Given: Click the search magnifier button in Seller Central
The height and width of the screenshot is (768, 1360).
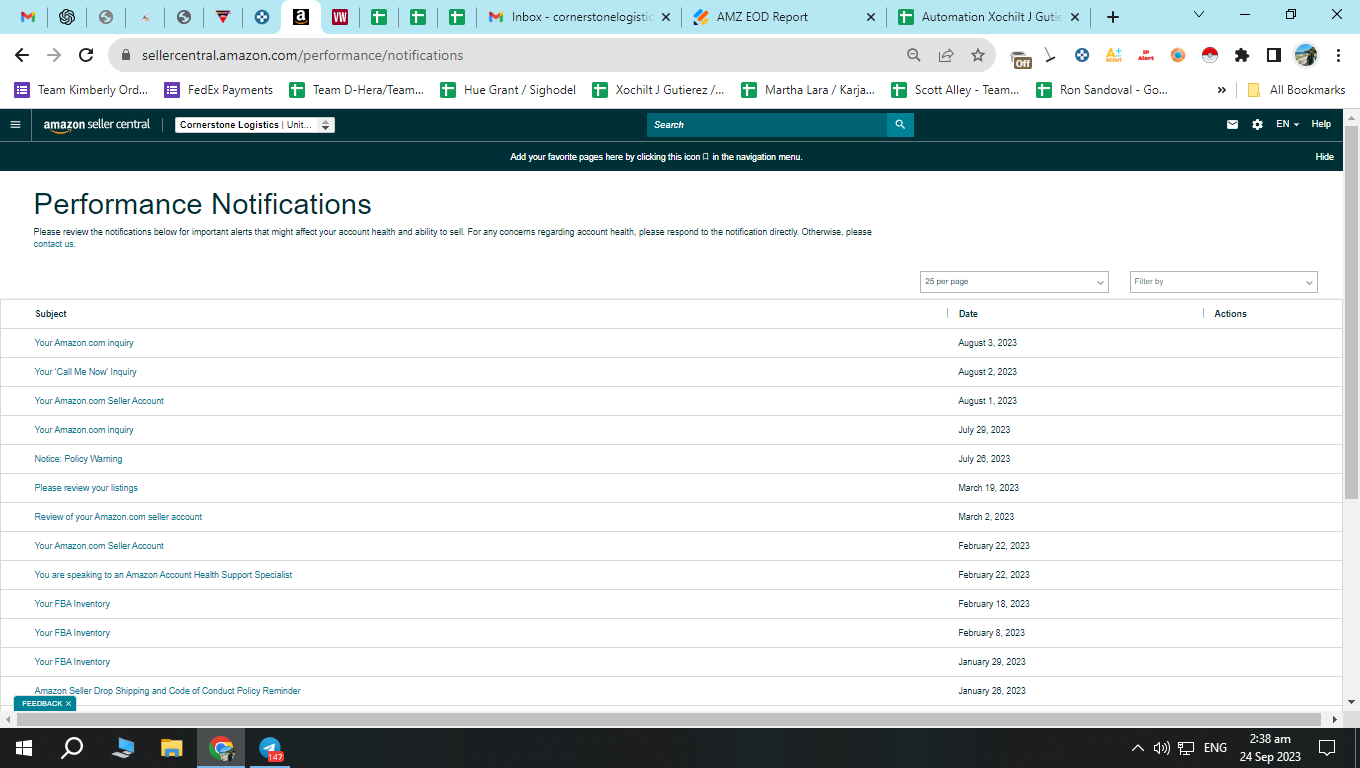Looking at the screenshot, I should [x=900, y=125].
